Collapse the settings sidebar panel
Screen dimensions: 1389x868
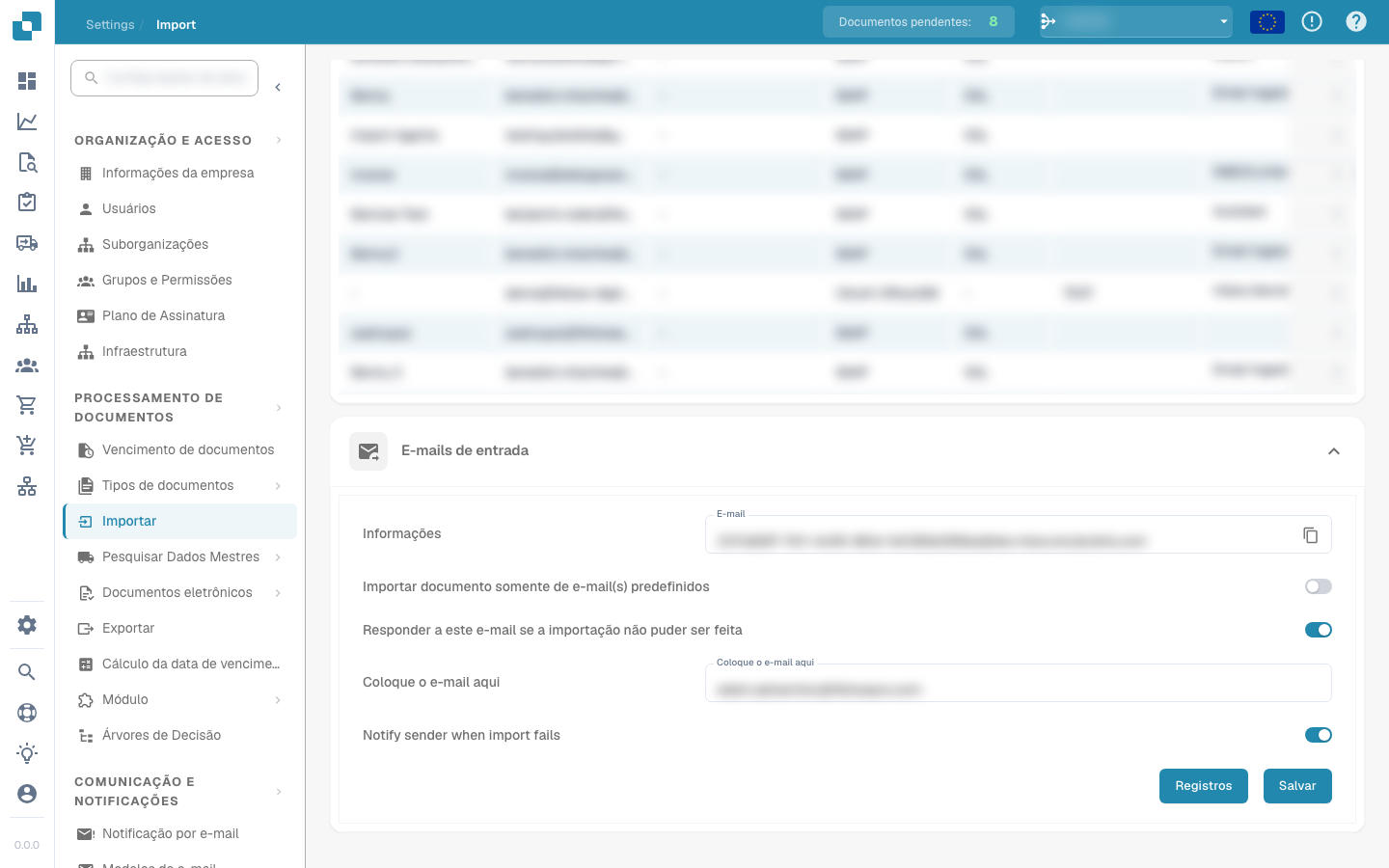click(278, 88)
